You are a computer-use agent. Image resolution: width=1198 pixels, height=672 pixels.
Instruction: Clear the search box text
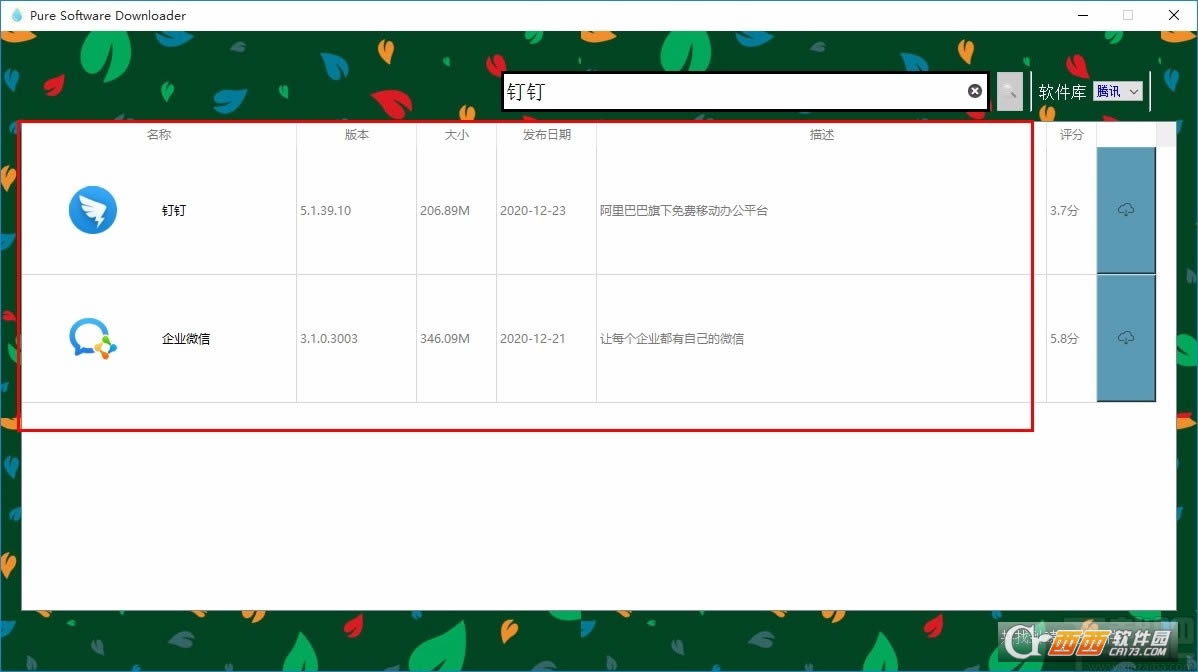974,91
